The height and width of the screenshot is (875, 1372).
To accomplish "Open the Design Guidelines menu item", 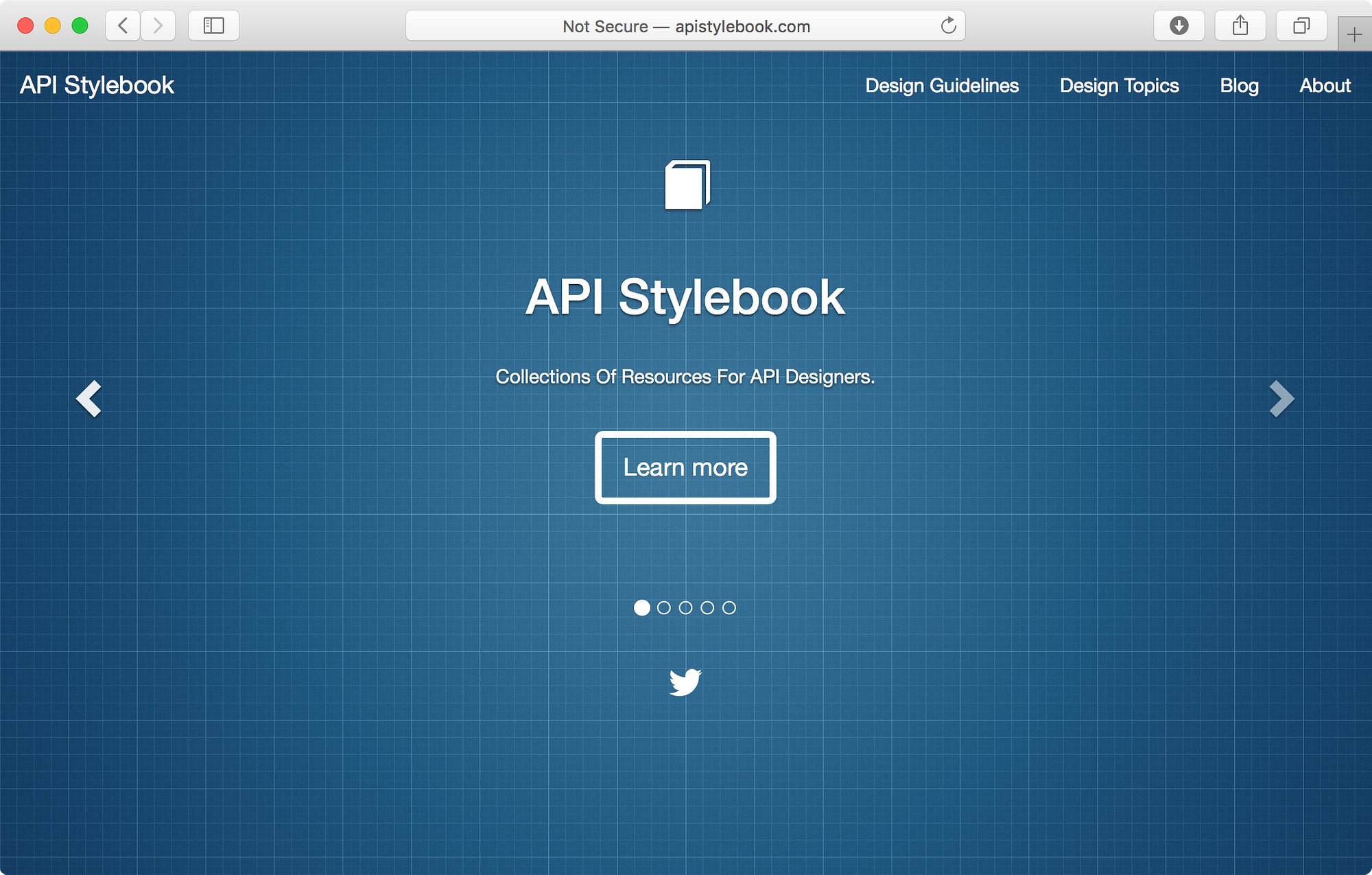I will coord(942,86).
